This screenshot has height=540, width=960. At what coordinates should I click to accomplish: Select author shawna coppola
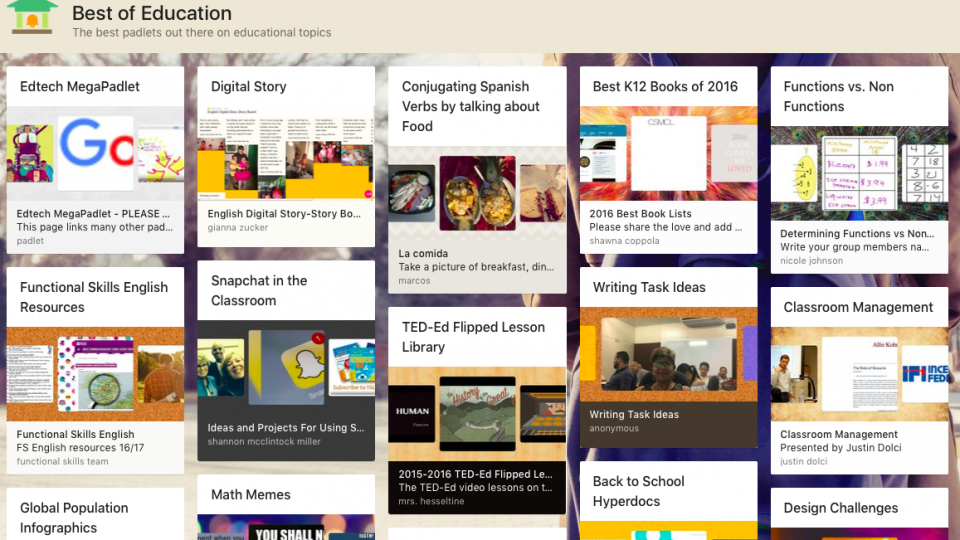tap(624, 241)
